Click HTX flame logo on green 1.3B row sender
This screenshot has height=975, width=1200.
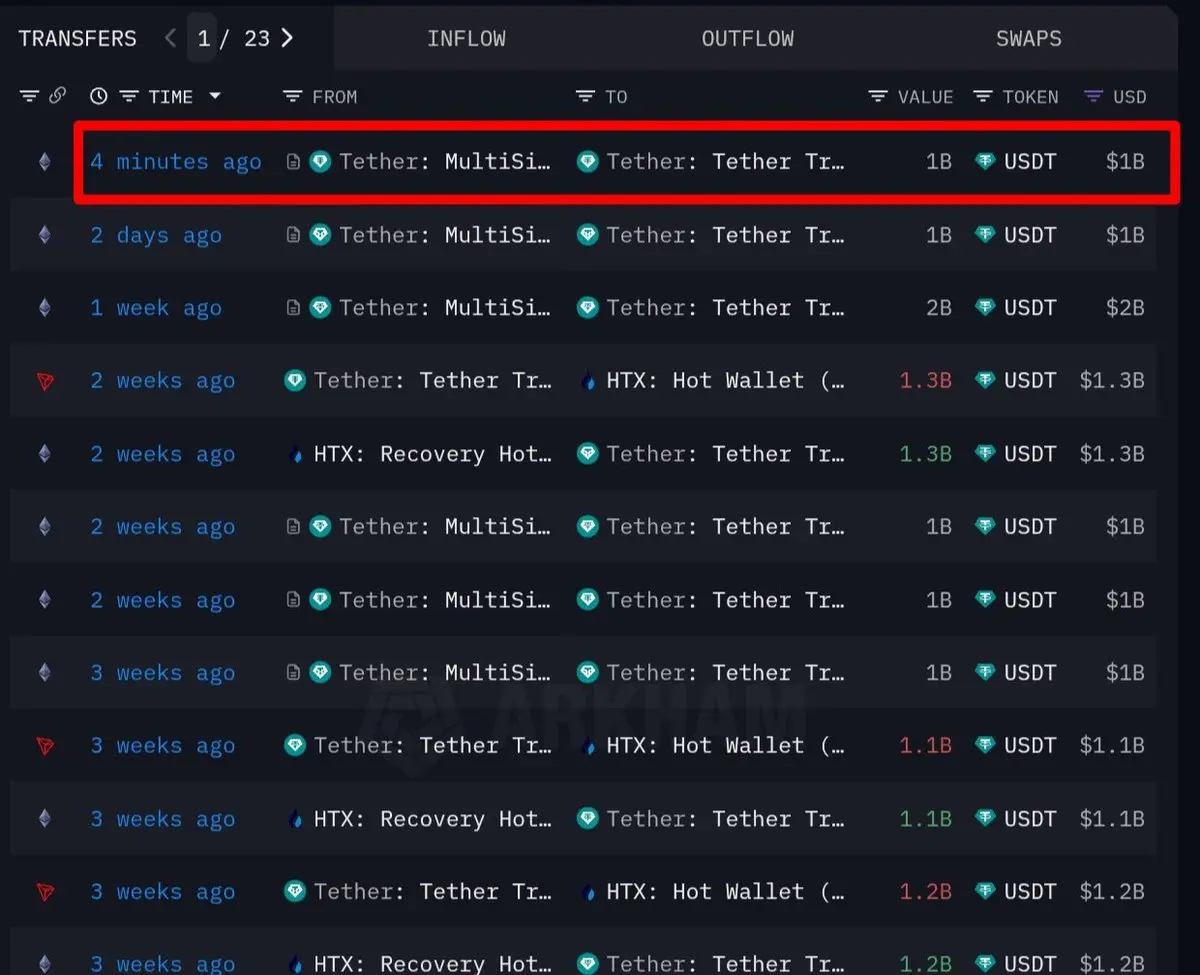294,454
